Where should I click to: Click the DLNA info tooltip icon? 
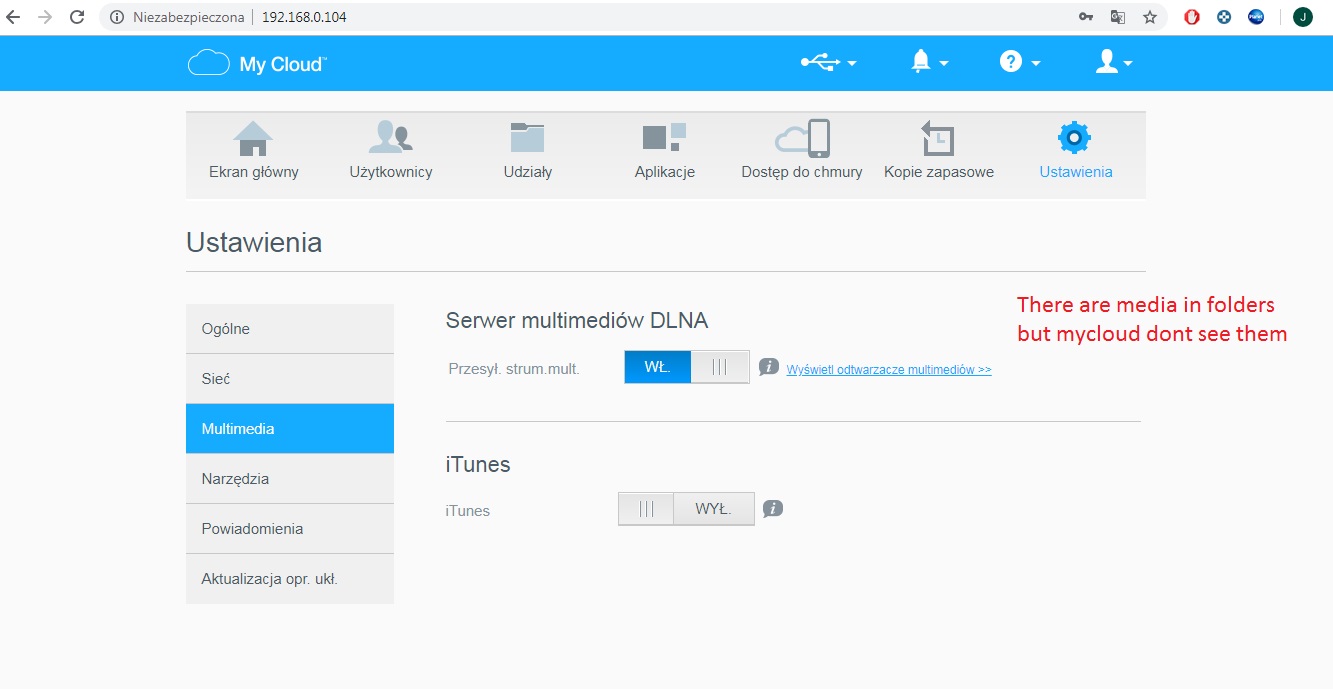[x=769, y=367]
